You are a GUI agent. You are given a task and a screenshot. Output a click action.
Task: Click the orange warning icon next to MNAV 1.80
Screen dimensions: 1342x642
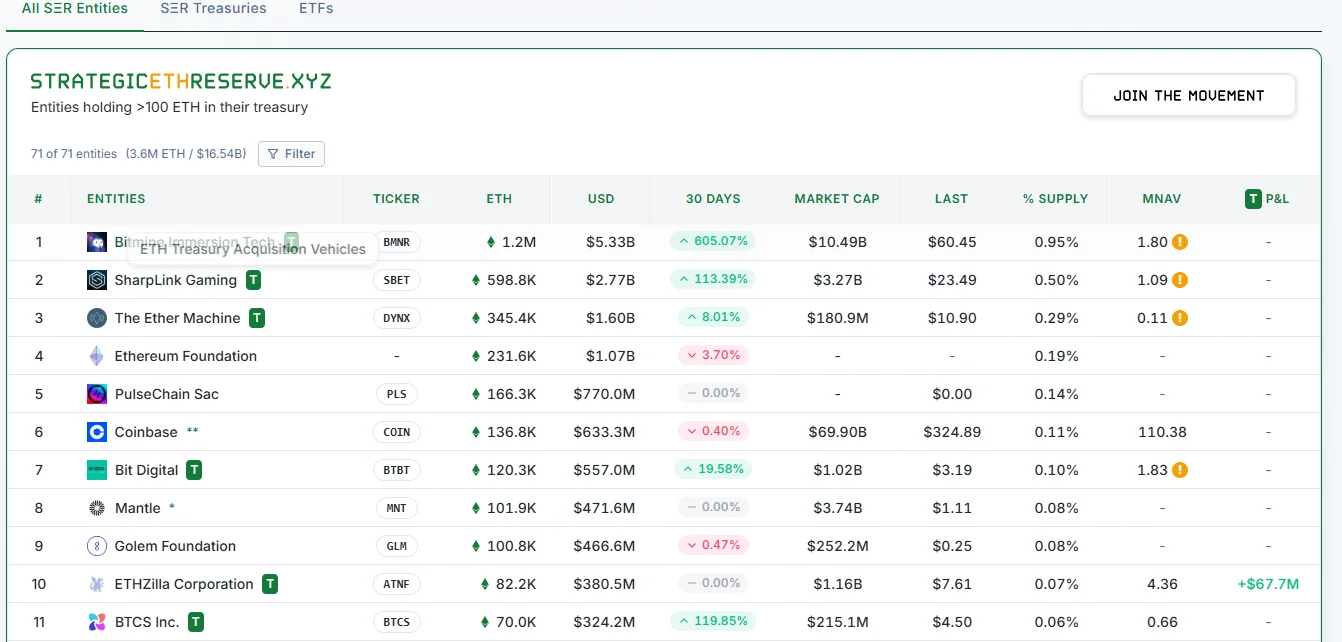coord(1180,242)
